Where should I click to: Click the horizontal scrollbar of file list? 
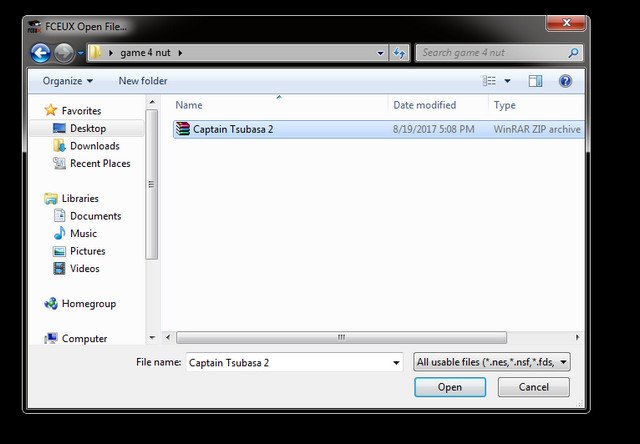click(x=340, y=338)
